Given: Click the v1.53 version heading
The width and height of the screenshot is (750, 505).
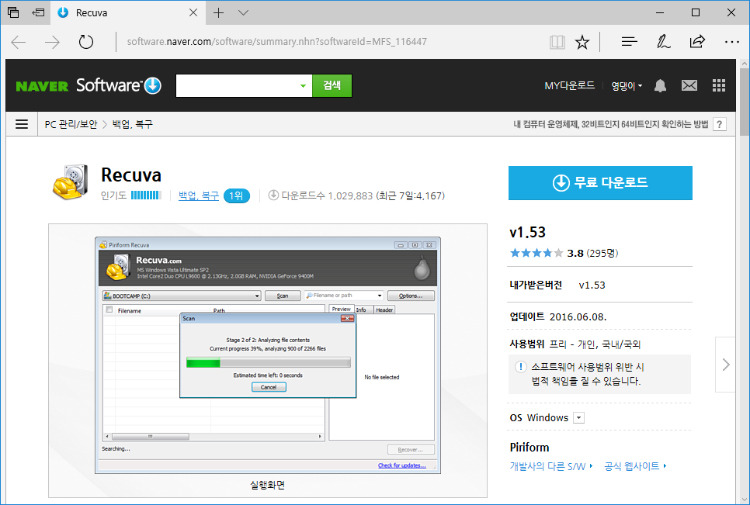Looking at the screenshot, I should click(x=527, y=232).
